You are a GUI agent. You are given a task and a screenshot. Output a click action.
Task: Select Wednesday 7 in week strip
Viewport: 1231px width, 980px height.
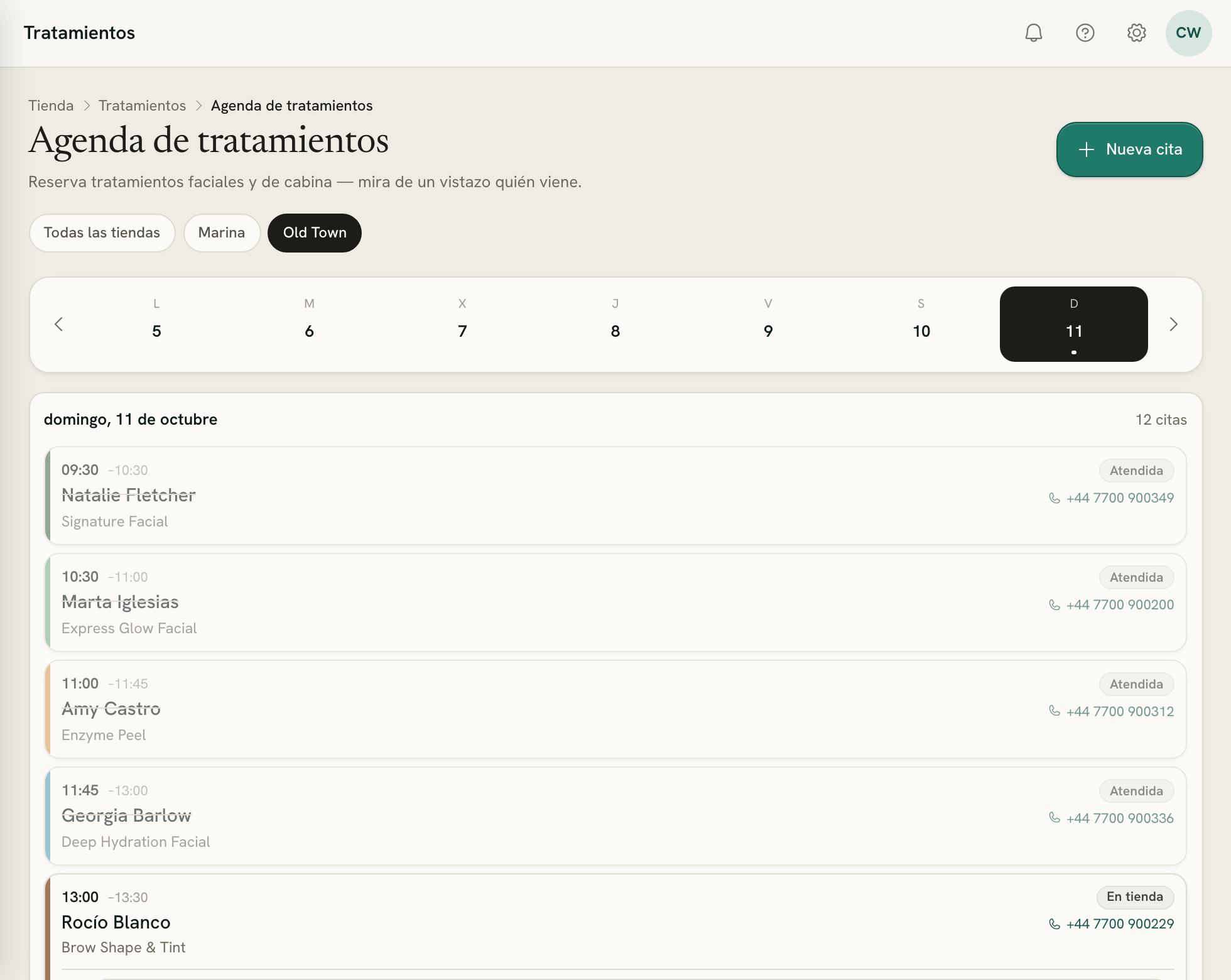coord(462,324)
